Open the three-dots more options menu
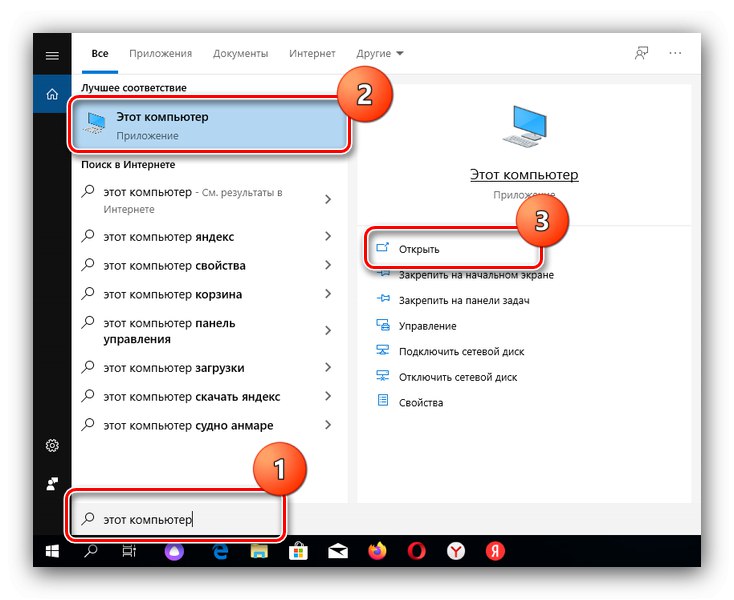This screenshot has height=600, width=734. click(x=675, y=53)
